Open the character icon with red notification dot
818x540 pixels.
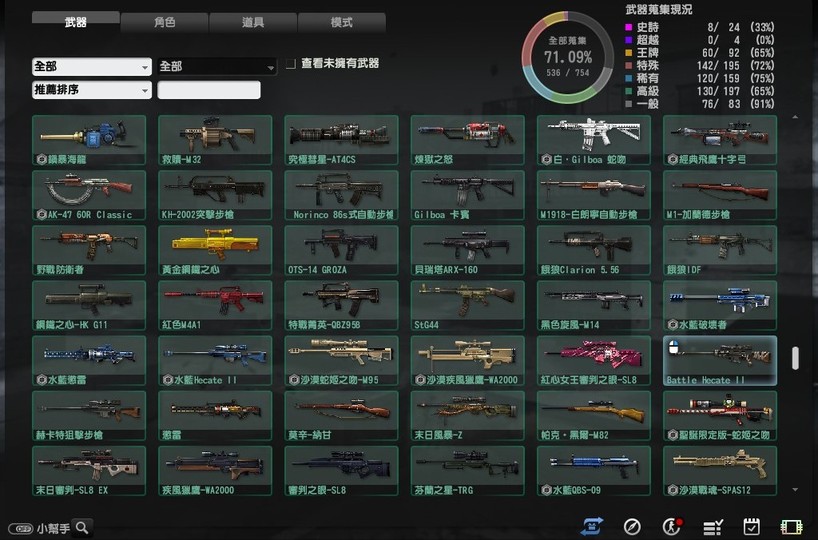[673, 526]
